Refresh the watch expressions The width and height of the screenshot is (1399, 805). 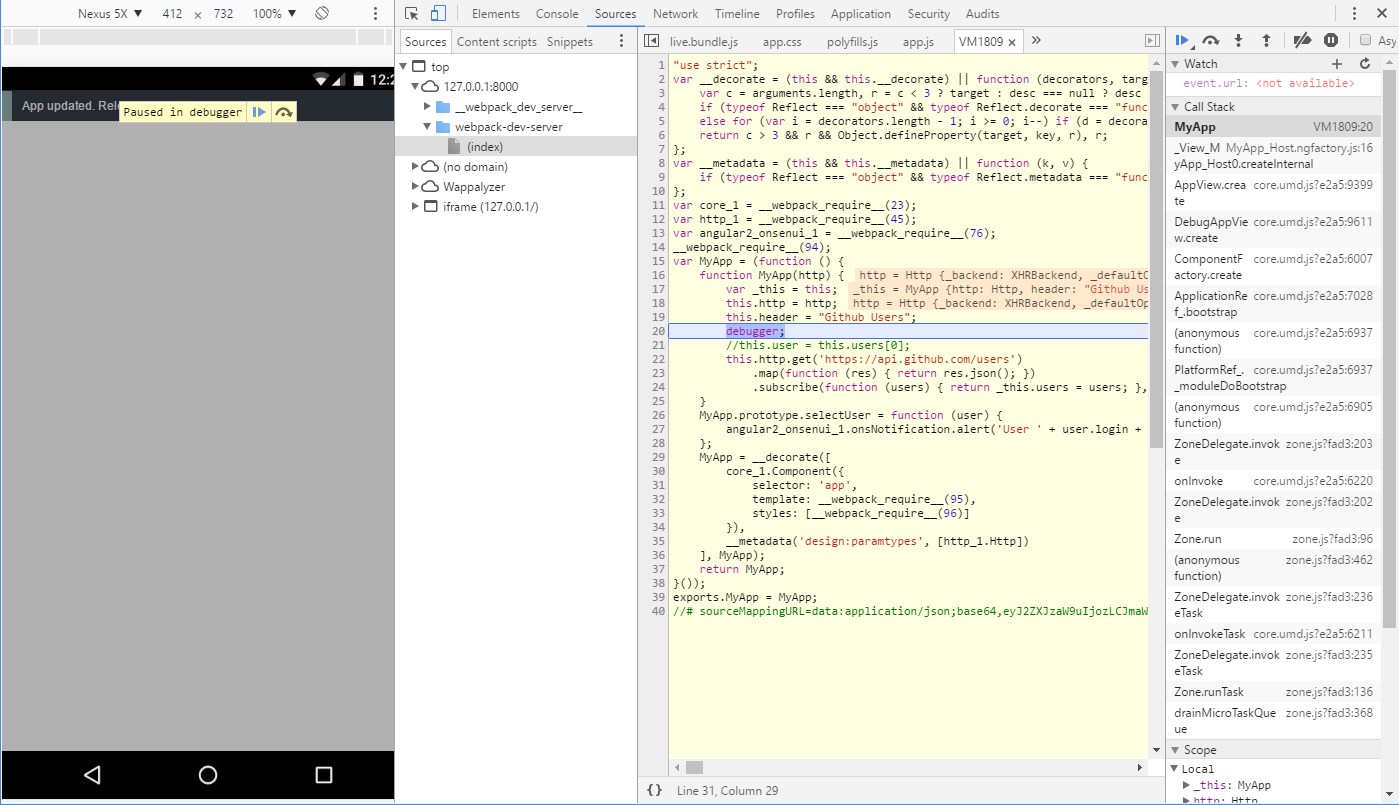pos(1365,64)
